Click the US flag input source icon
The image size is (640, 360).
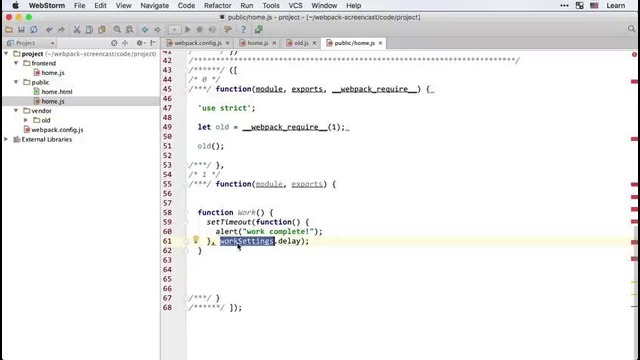[x=594, y=6]
